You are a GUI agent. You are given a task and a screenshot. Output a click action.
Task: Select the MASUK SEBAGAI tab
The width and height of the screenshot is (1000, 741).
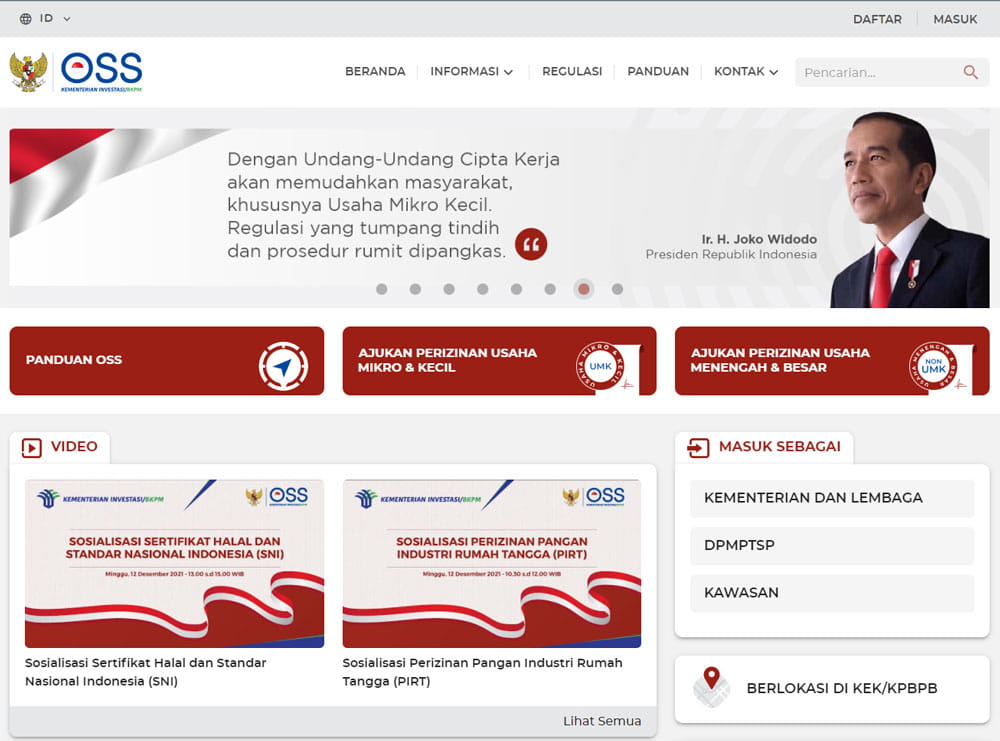tap(764, 447)
